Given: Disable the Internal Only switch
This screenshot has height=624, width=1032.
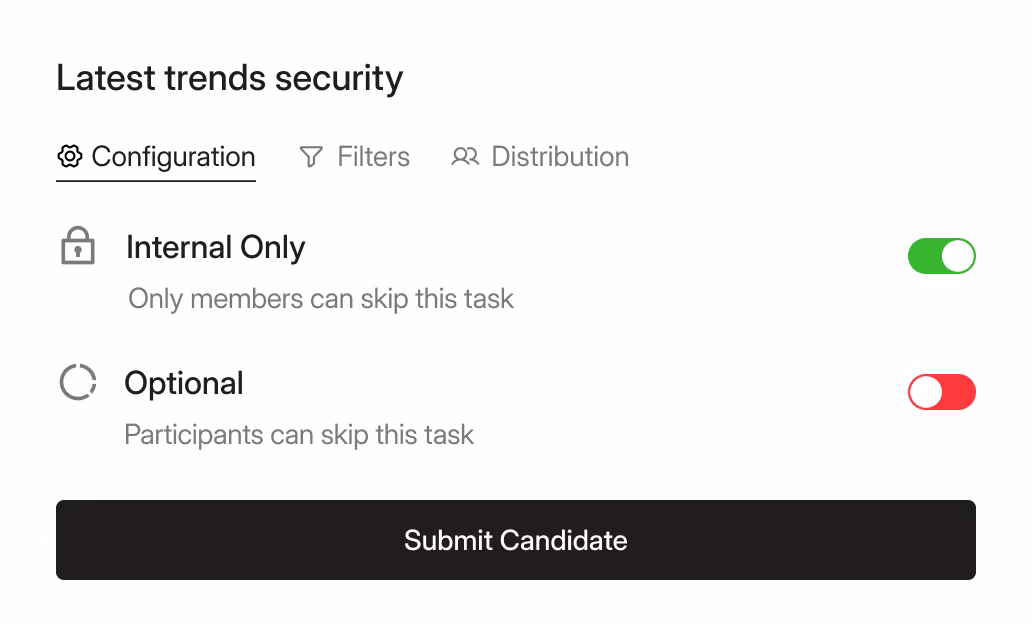Looking at the screenshot, I should click(941, 256).
